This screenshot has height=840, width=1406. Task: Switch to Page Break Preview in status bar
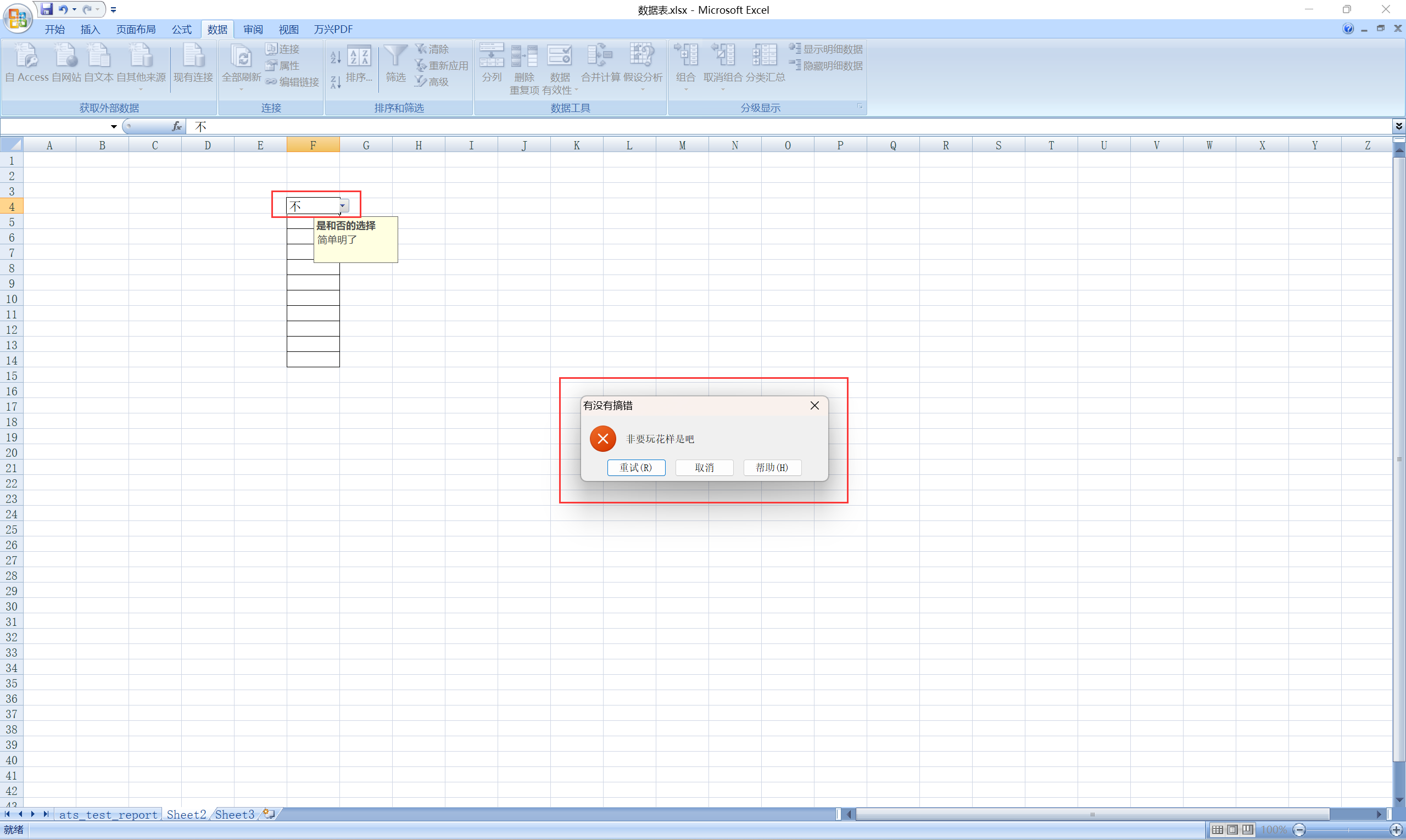(1247, 830)
